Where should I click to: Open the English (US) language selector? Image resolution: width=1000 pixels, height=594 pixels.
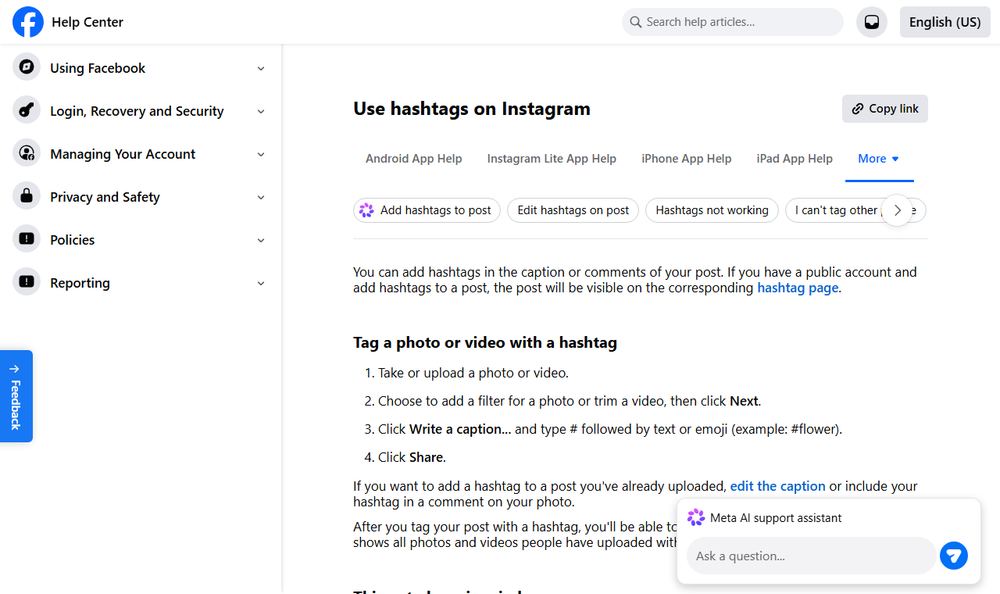(x=945, y=22)
